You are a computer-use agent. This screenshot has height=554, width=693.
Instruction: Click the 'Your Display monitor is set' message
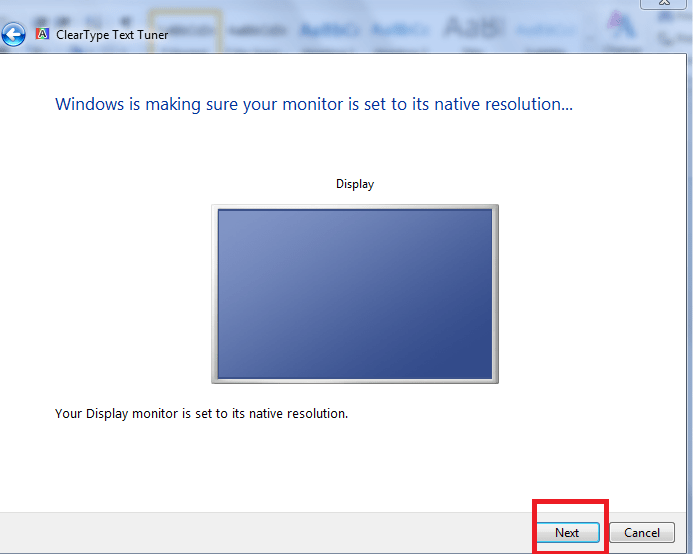[202, 414]
